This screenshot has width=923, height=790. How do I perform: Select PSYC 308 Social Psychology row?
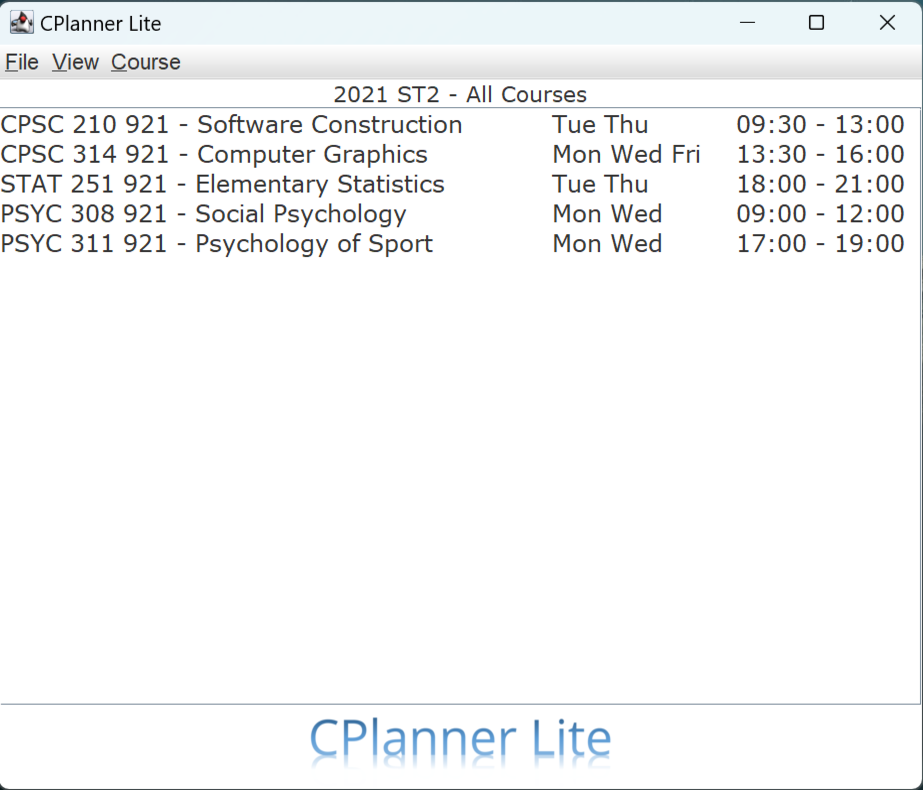coord(460,214)
